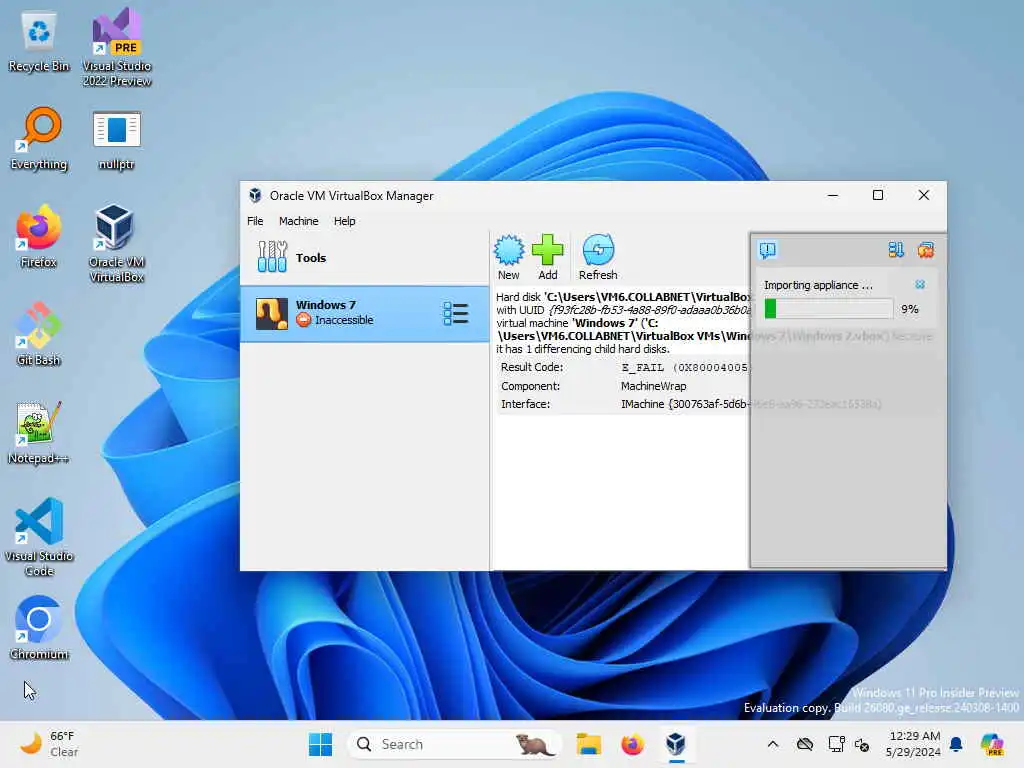Click the green Add machine icon
The image size is (1024, 768).
(x=547, y=257)
